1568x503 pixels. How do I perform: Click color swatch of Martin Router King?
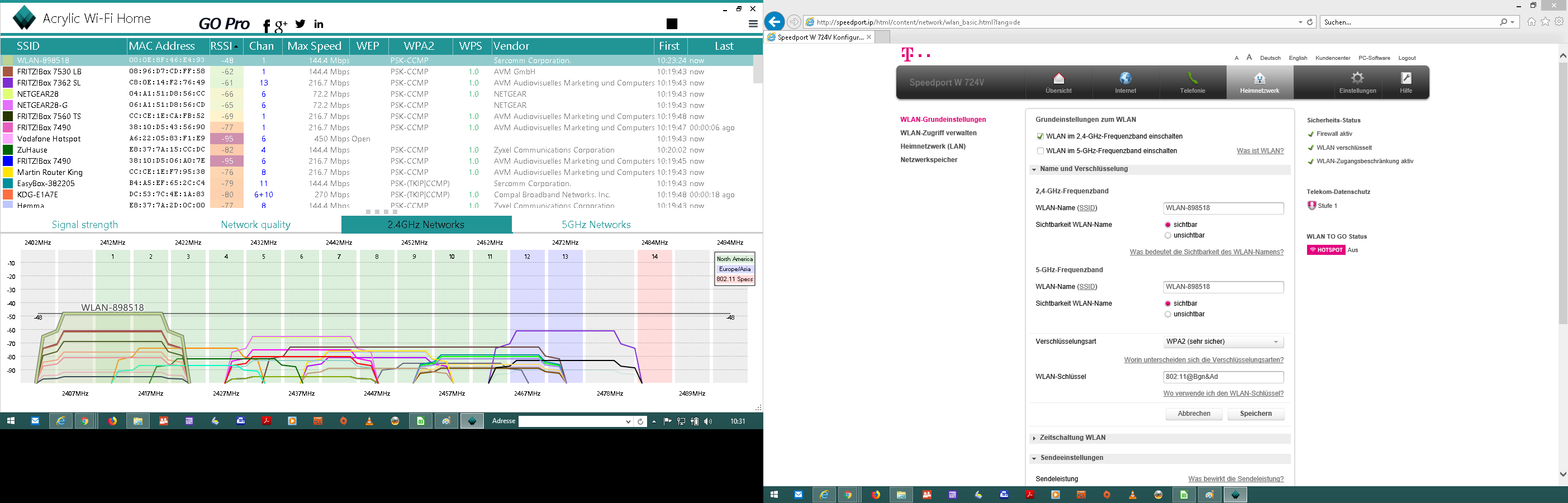[x=8, y=172]
